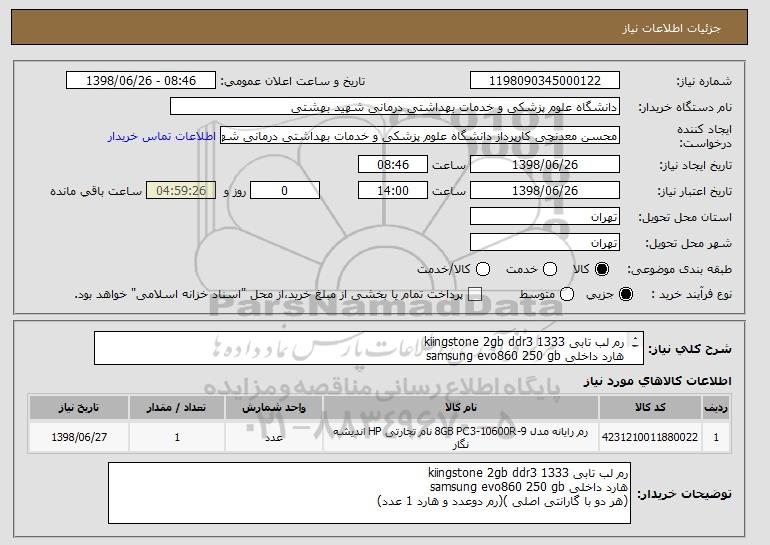Click the نام کالا column header
Screen dimensions: 770x545
pos(461,408)
